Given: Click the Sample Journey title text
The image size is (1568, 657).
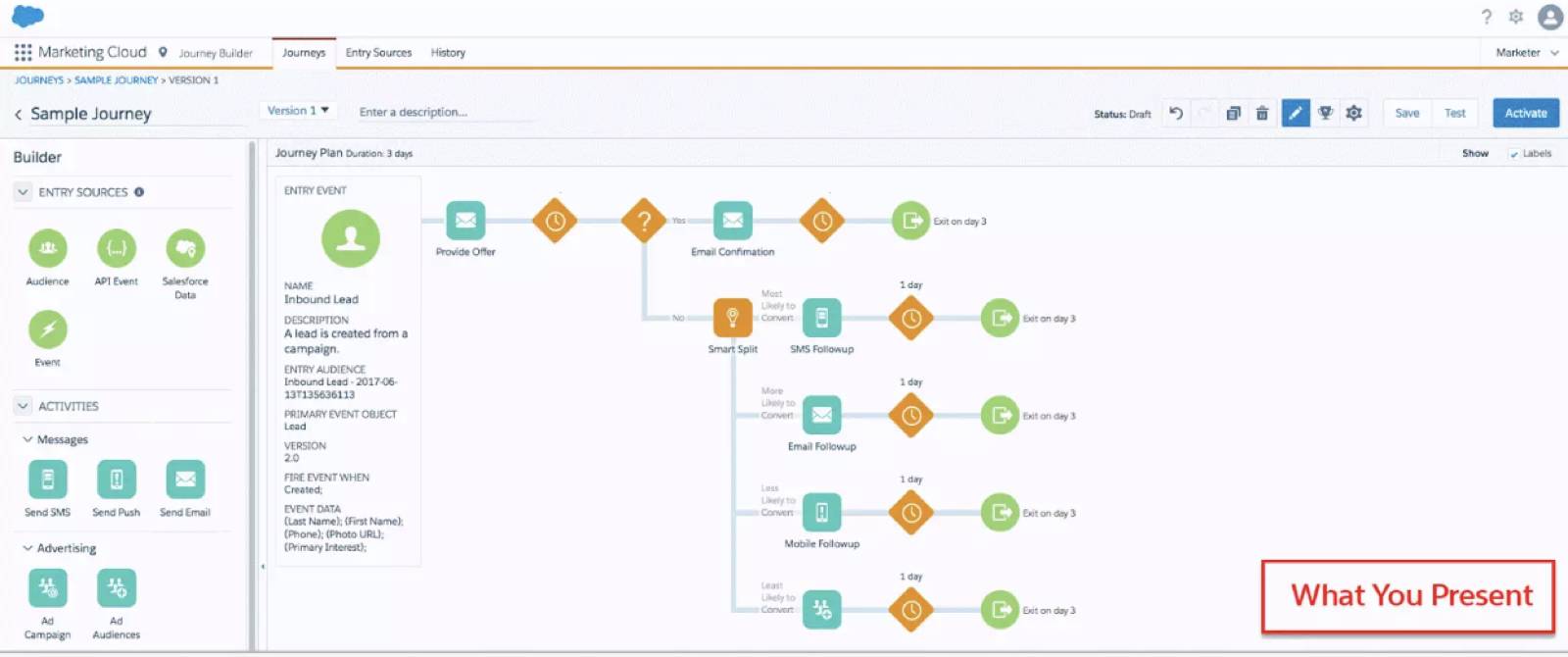Looking at the screenshot, I should click(91, 114).
